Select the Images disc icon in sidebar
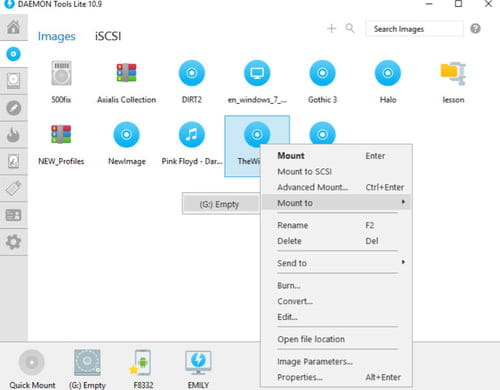Viewport: 500px width, 390px height. (13, 54)
